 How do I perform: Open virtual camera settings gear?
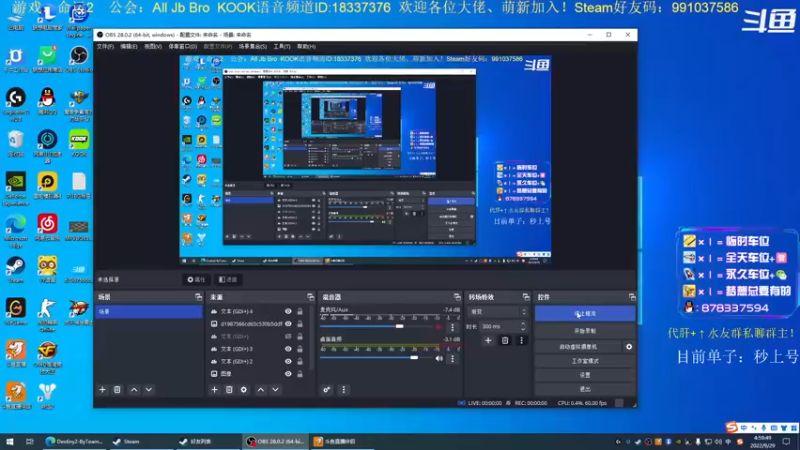629,346
